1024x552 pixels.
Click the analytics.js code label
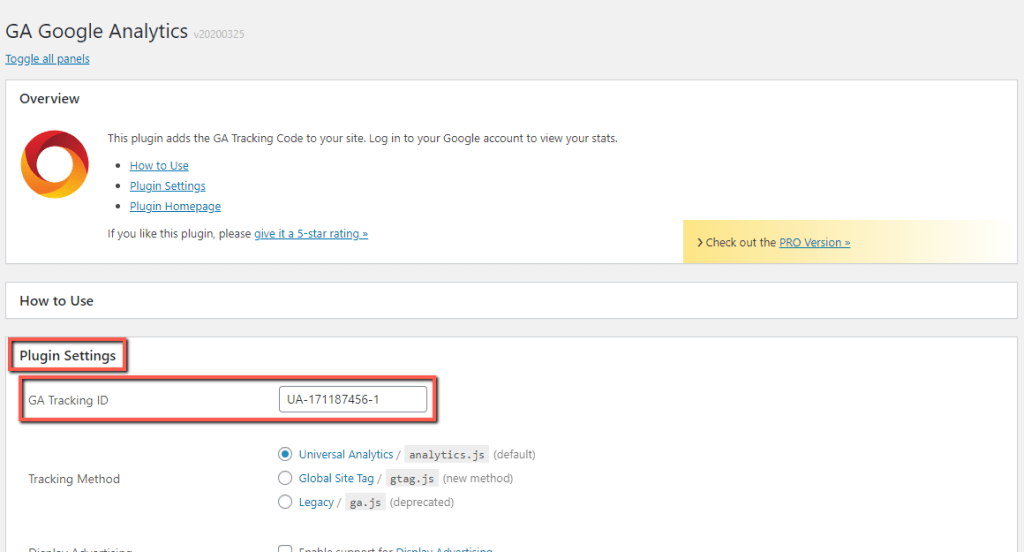[x=447, y=455]
